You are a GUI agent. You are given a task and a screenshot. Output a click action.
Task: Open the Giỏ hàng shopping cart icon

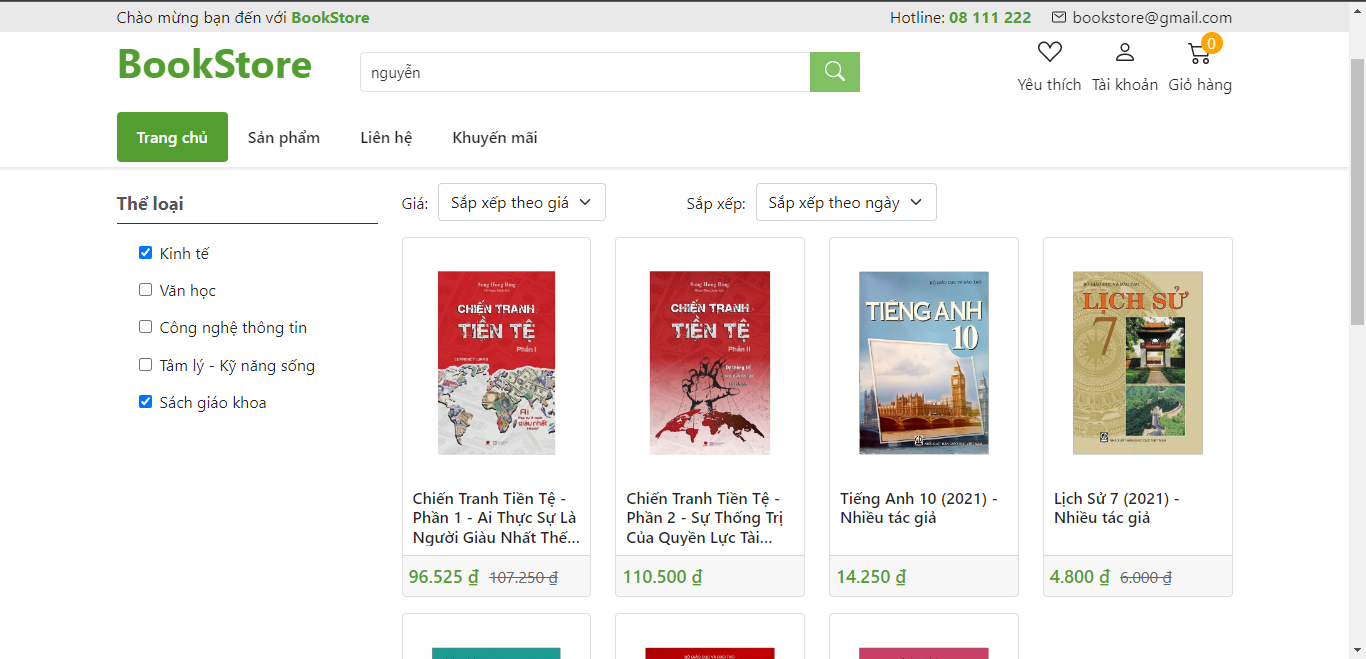(x=1197, y=54)
